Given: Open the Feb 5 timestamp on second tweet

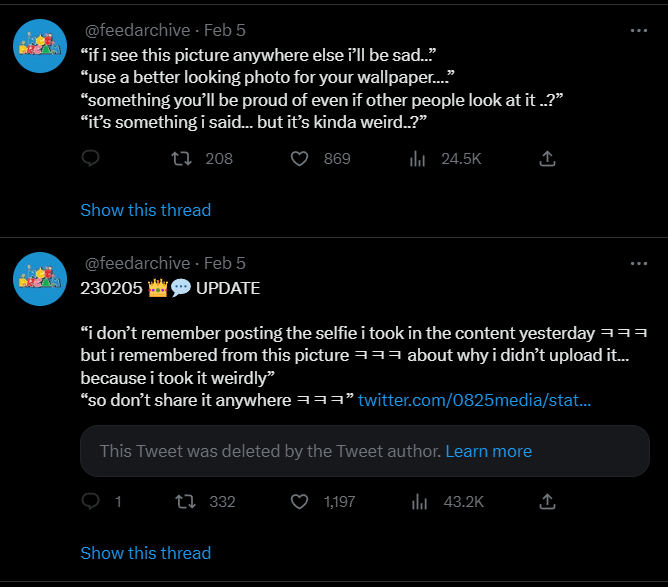Looking at the screenshot, I should pyautogui.click(x=225, y=263).
